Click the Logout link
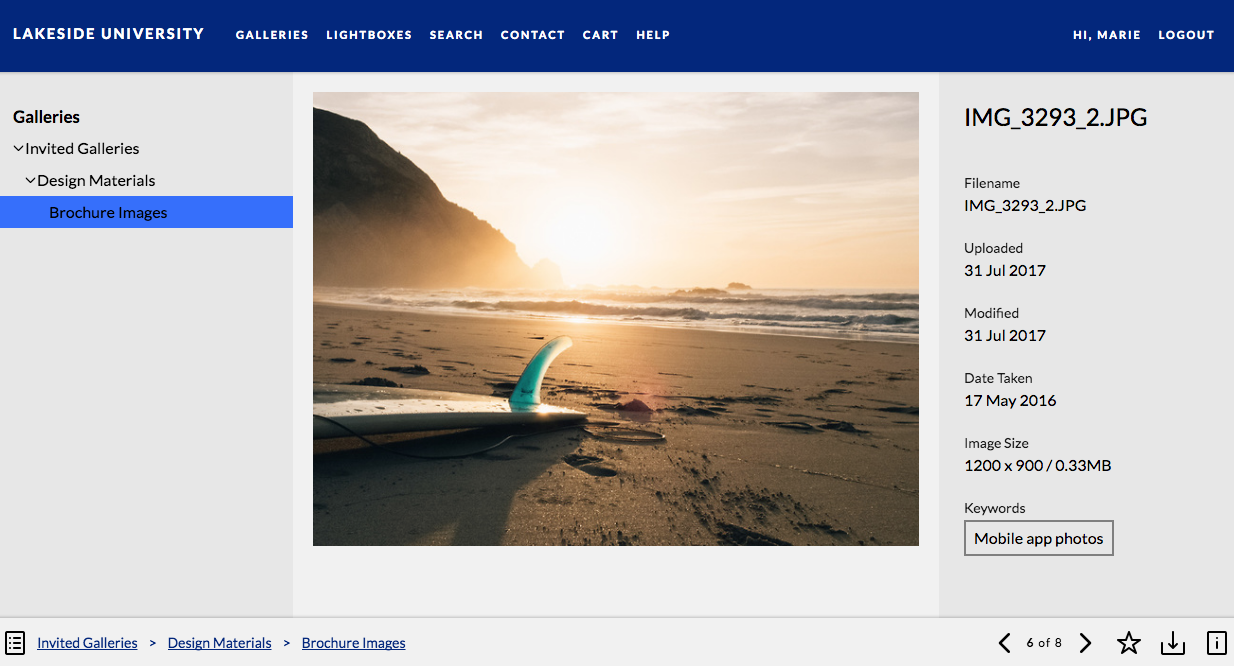 click(1186, 35)
